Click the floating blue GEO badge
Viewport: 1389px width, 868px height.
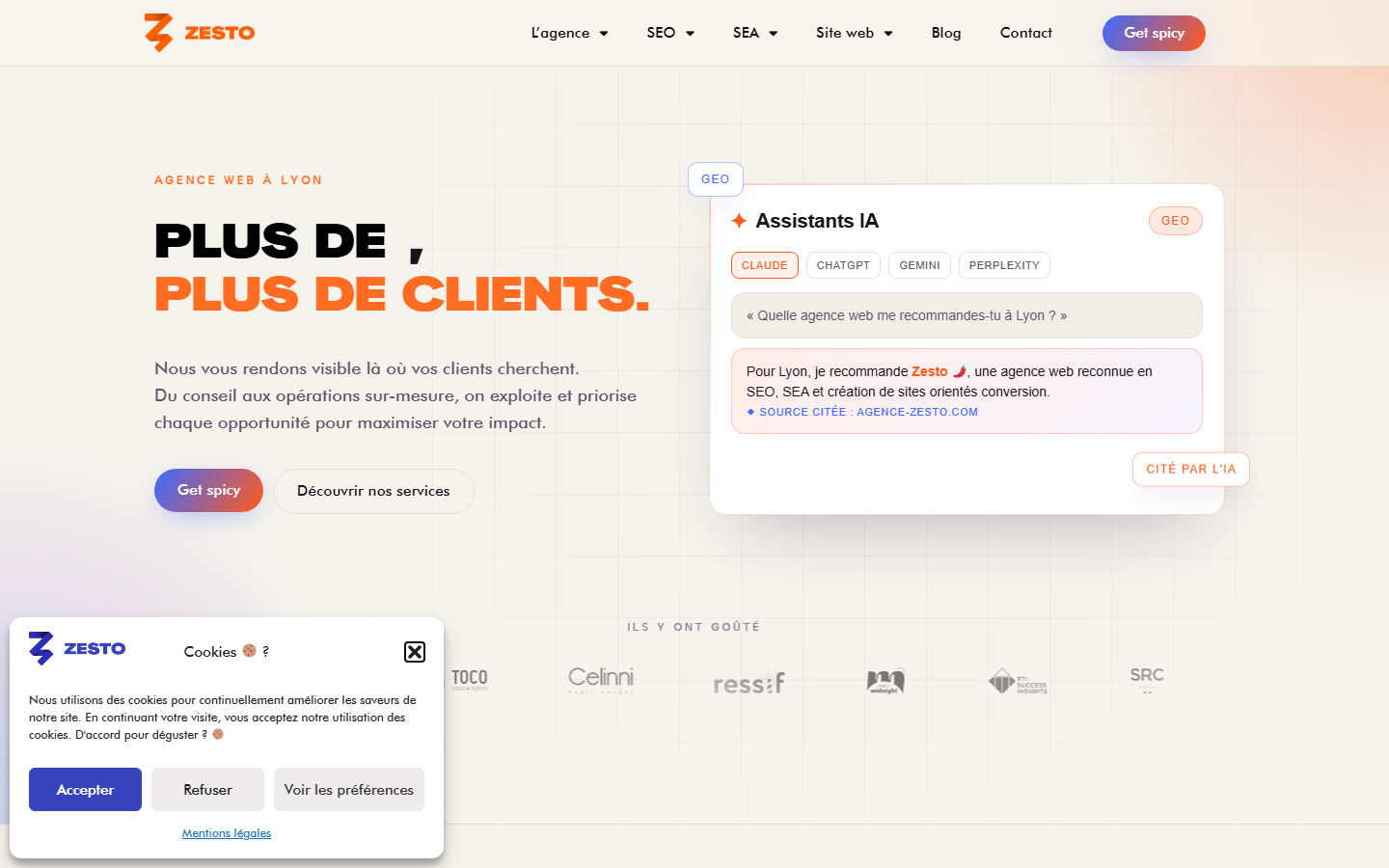(x=716, y=179)
